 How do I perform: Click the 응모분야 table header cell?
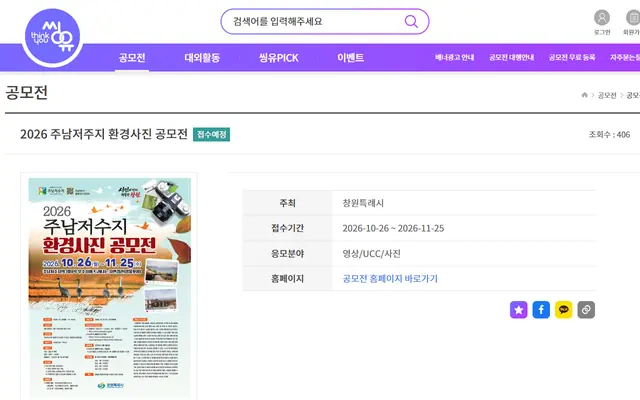[287, 253]
